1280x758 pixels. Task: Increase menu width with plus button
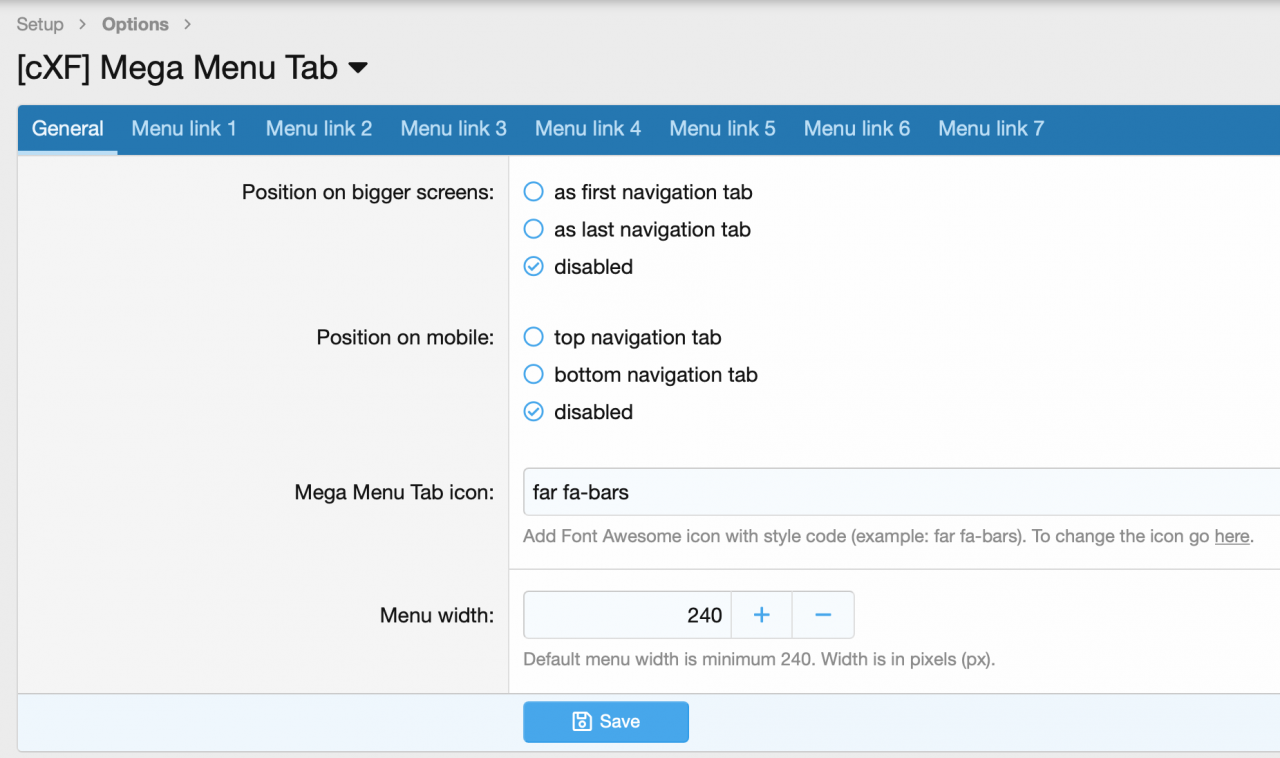[761, 615]
